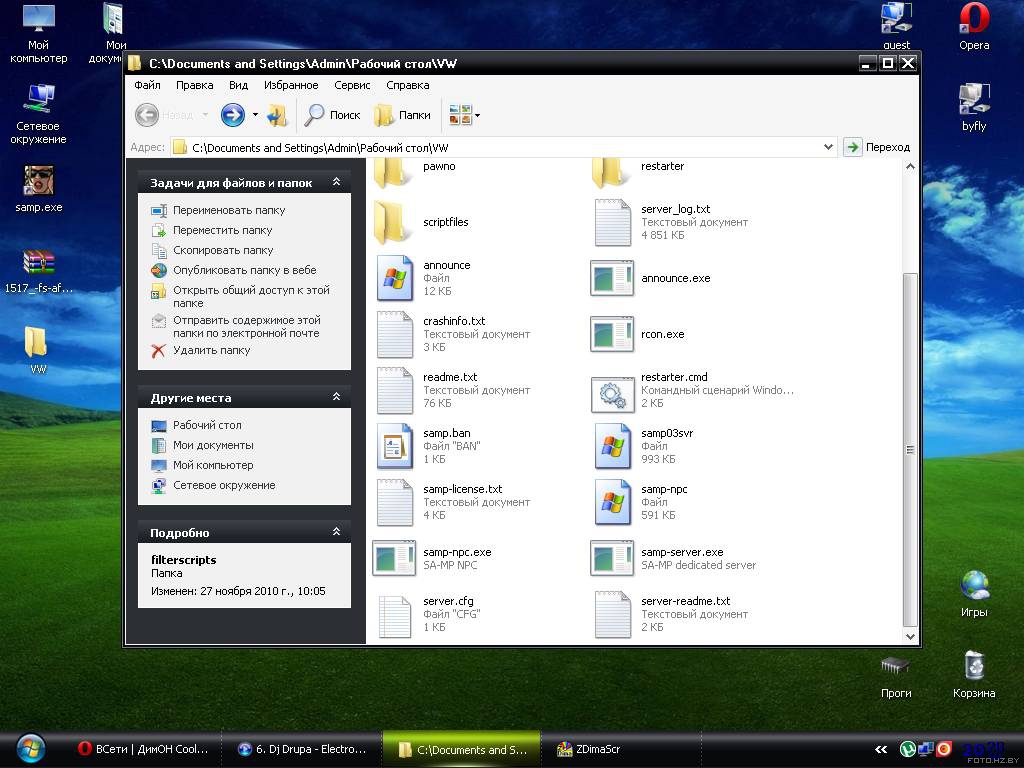The image size is (1024, 768).
Task: Select the restarter.cmd script icon
Action: [612, 394]
